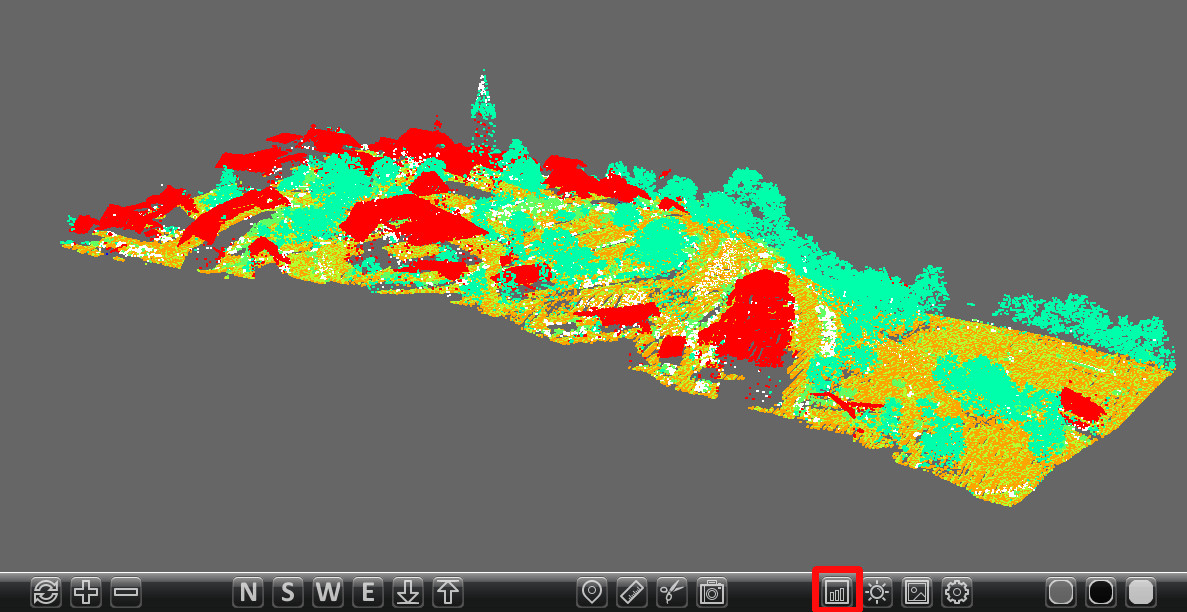The height and width of the screenshot is (612, 1187).
Task: Open the gear settings menu
Action: coord(957,592)
